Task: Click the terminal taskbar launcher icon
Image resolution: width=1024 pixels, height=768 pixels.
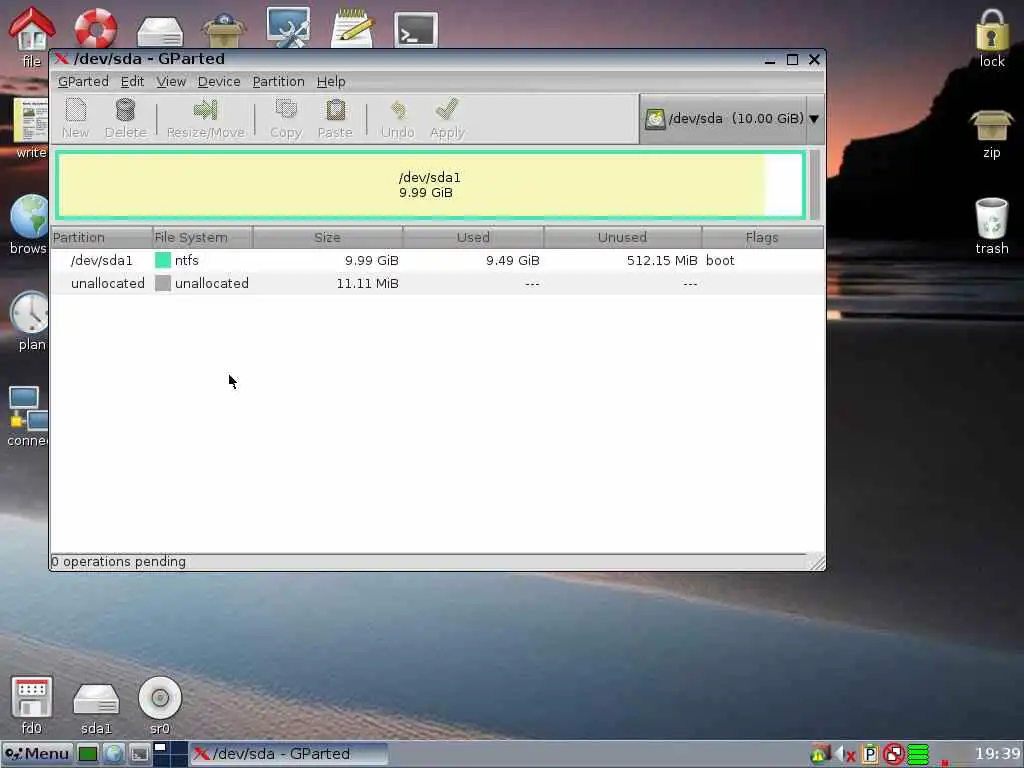Action: click(x=139, y=754)
